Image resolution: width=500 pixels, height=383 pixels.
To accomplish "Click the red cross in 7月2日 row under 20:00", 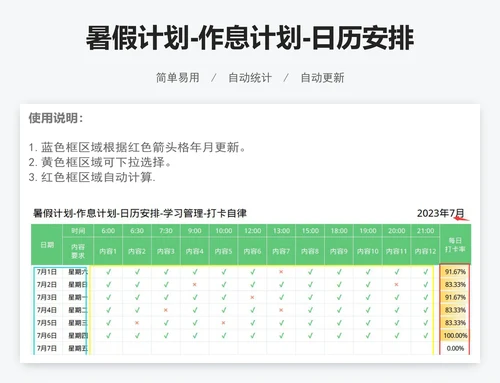I will 396,285.
